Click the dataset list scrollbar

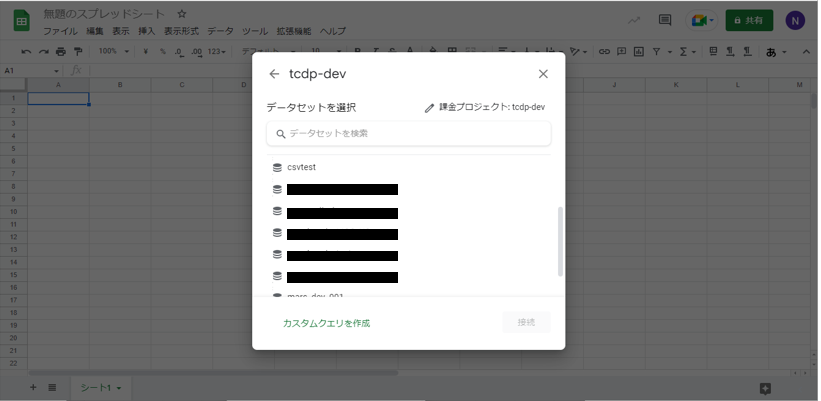point(560,241)
